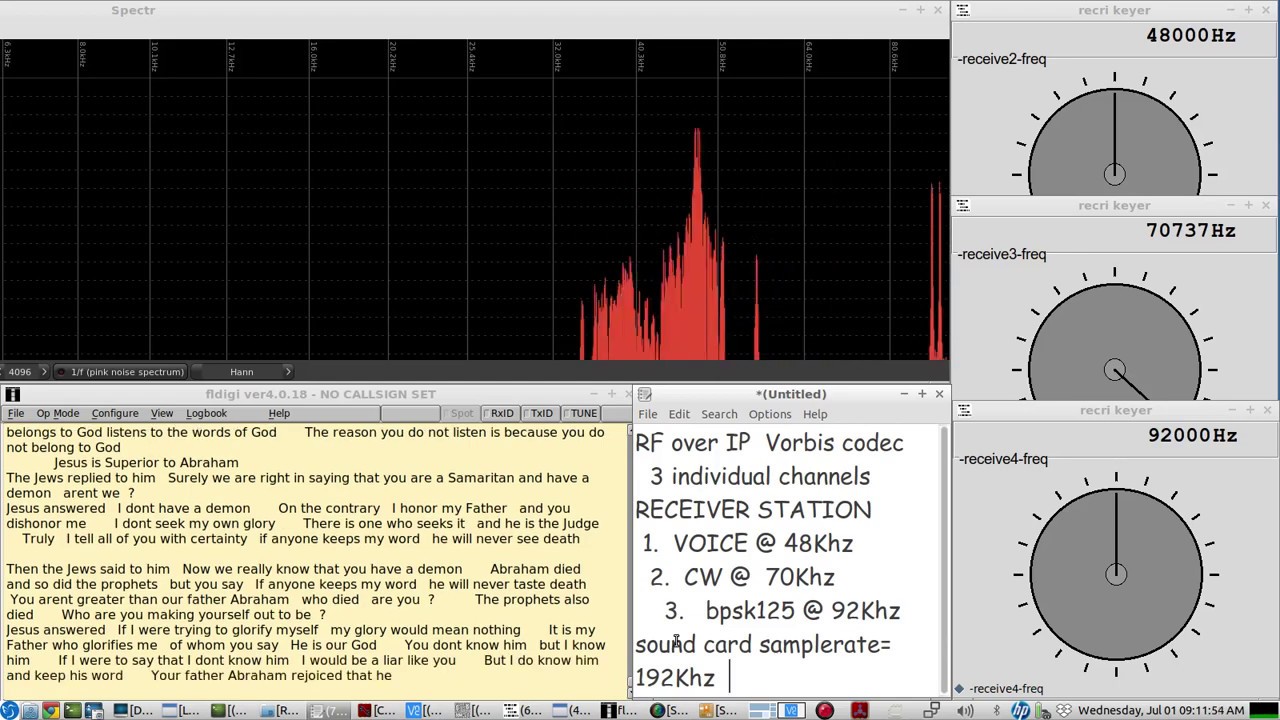Image resolution: width=1280 pixels, height=720 pixels.
Task: Launch Chrome browser from the taskbar
Action: [x=51, y=710]
